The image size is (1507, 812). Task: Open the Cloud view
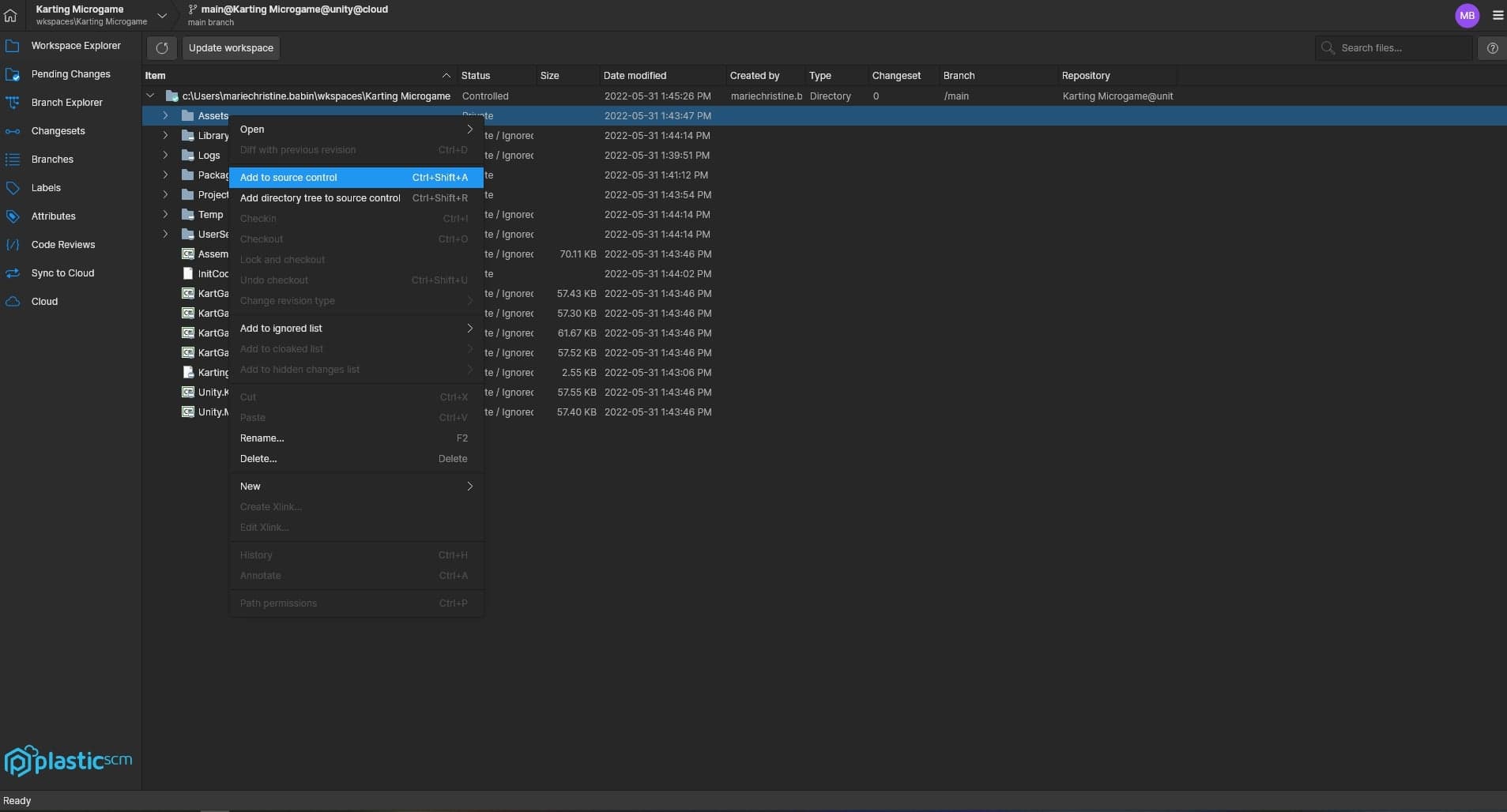coord(43,301)
